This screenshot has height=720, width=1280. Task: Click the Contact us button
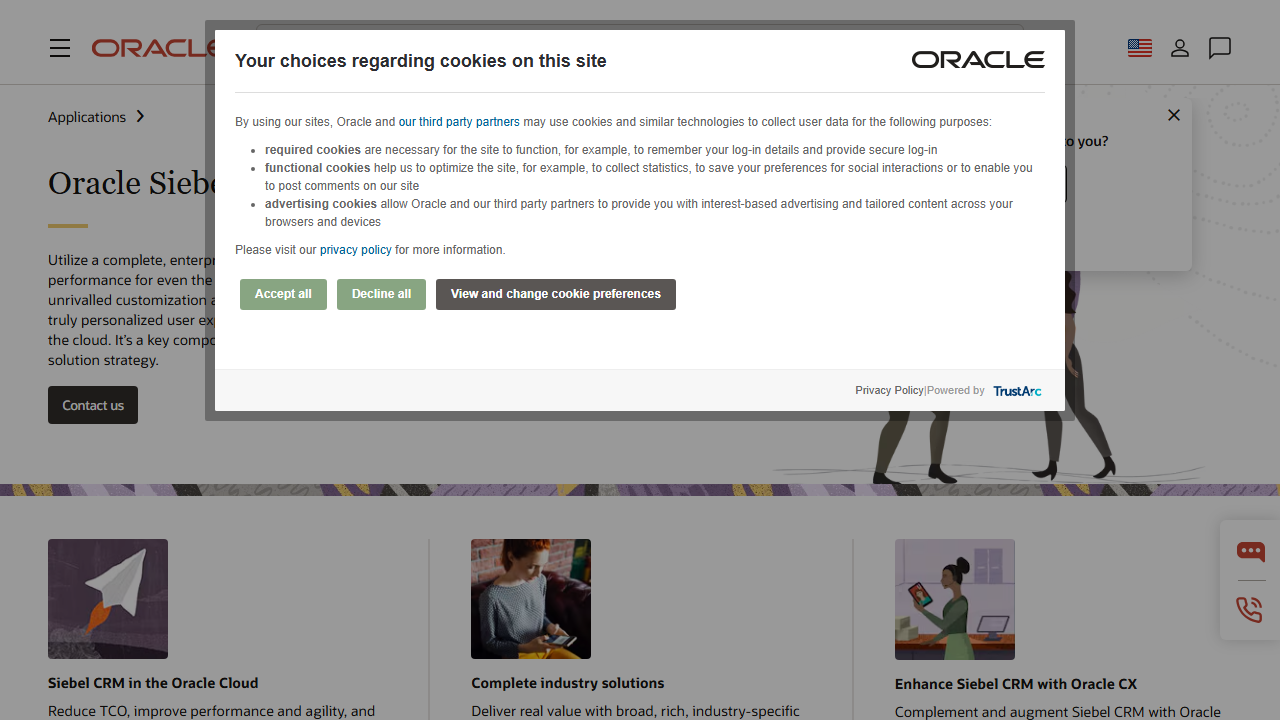pos(93,405)
